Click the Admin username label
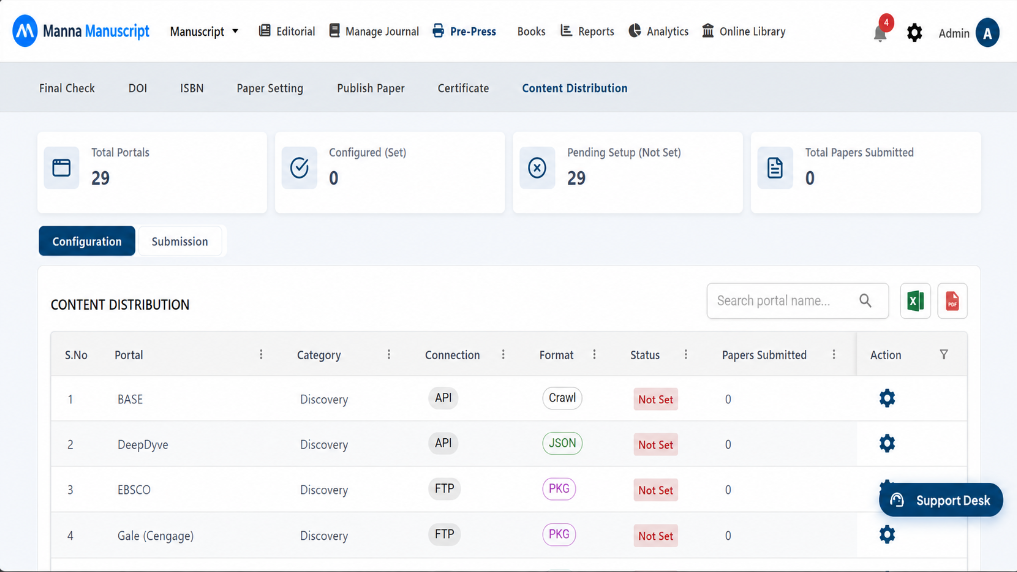 (x=953, y=33)
